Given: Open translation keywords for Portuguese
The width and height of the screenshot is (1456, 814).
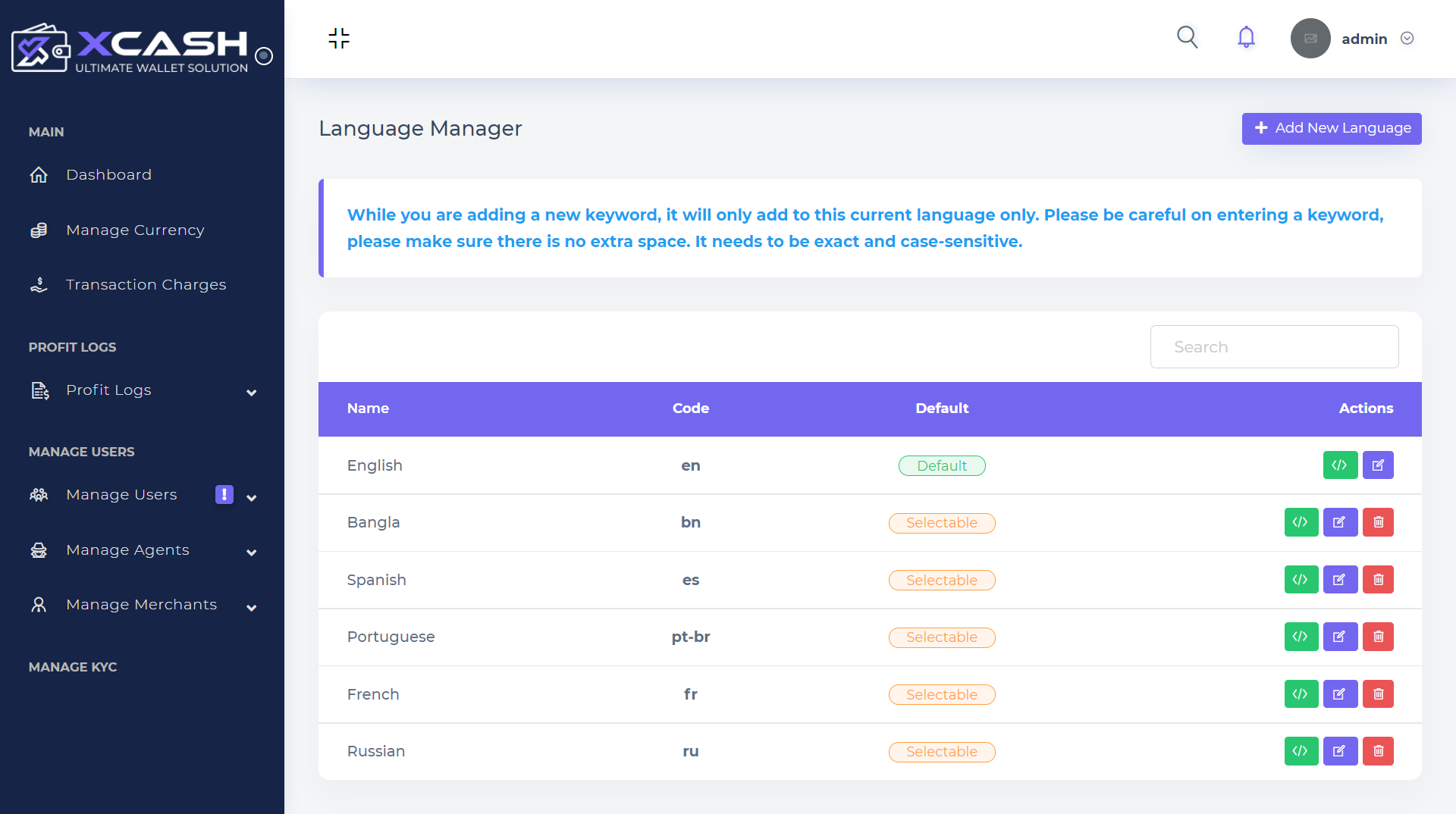Looking at the screenshot, I should pyautogui.click(x=1301, y=637).
